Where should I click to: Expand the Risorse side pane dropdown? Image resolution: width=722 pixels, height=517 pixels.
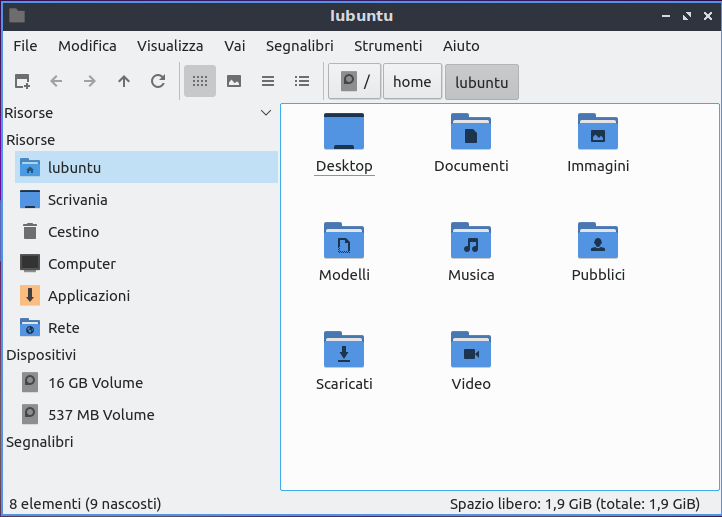(266, 113)
